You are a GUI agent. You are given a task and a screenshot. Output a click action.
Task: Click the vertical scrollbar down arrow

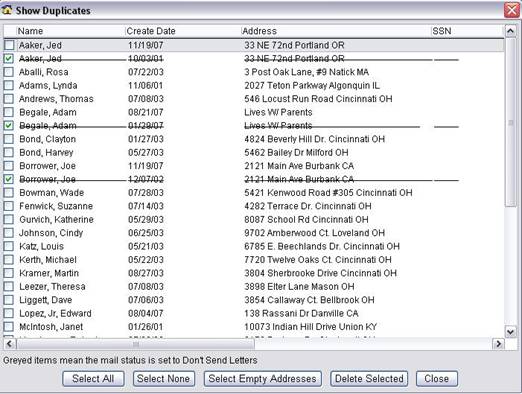[510, 331]
